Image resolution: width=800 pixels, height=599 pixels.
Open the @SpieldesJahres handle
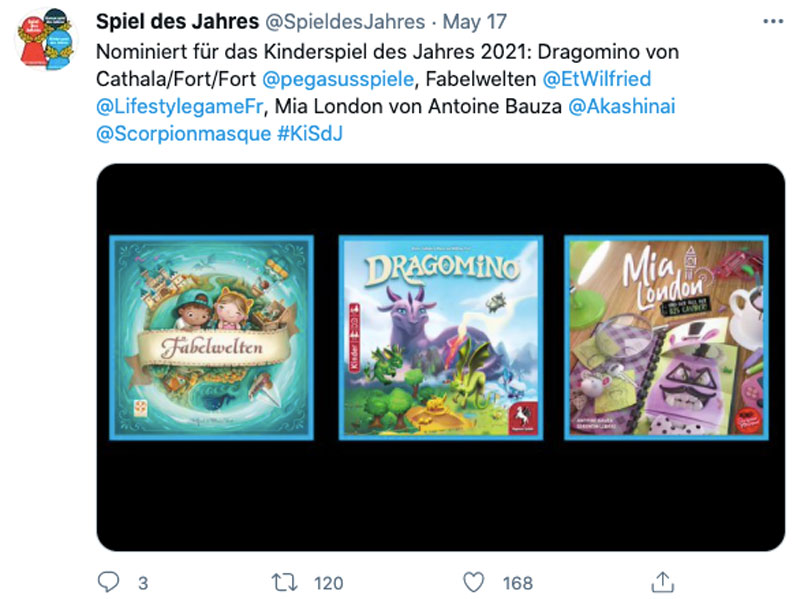(345, 22)
